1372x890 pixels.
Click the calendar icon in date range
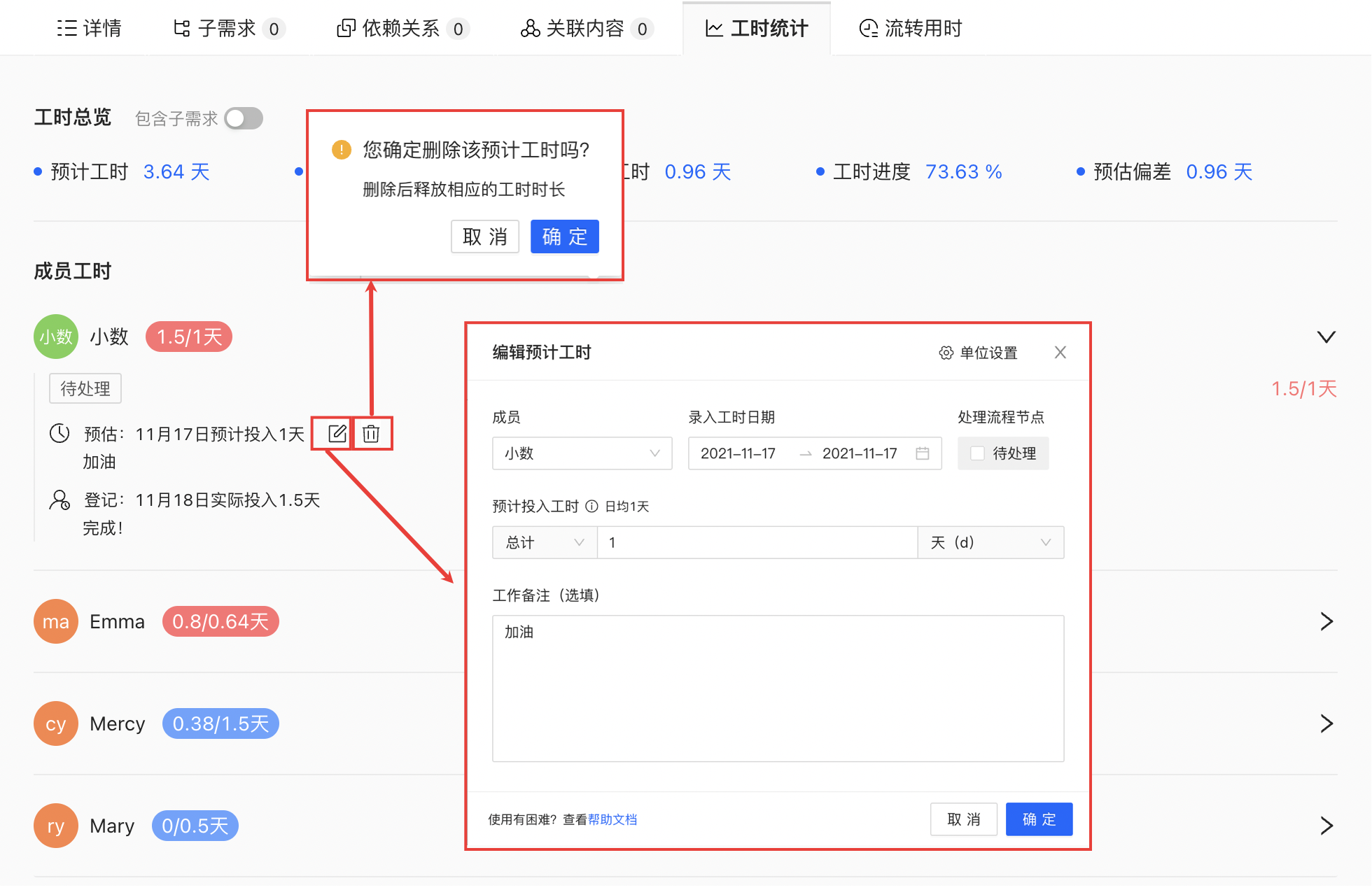pos(923,453)
